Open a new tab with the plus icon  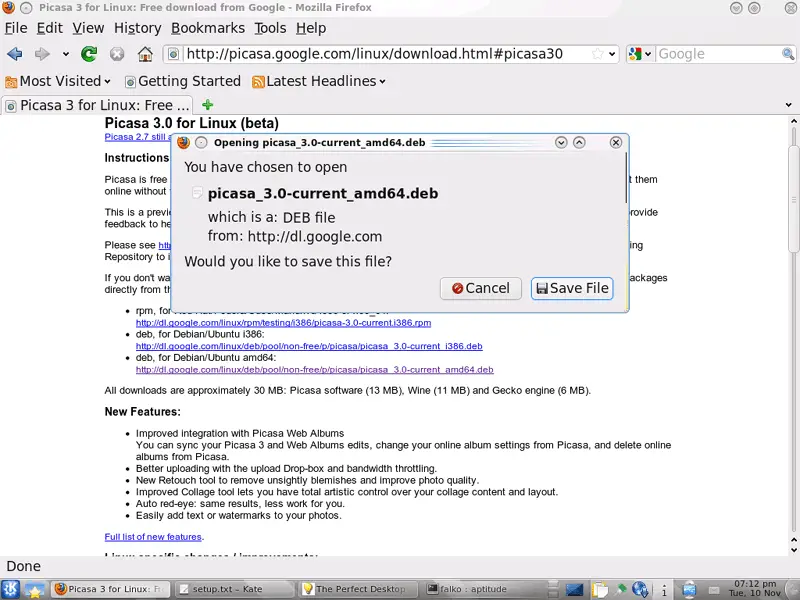coord(207,105)
